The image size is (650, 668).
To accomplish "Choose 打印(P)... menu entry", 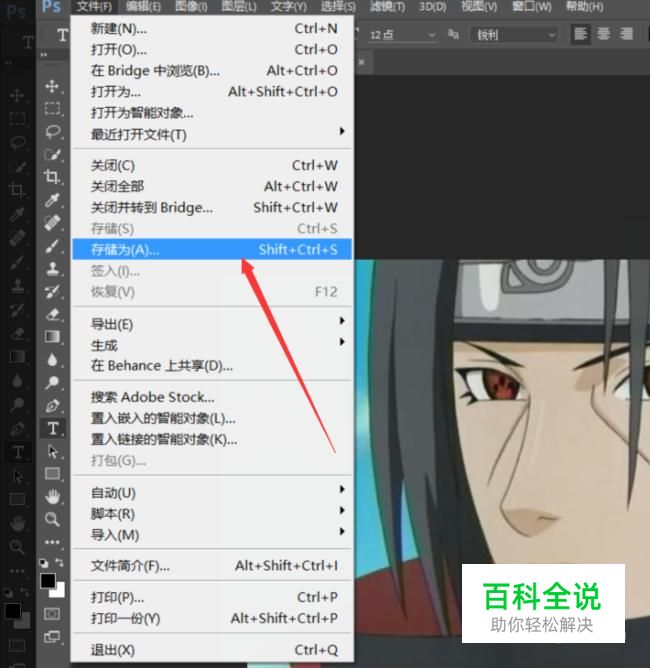I will [x=212, y=597].
